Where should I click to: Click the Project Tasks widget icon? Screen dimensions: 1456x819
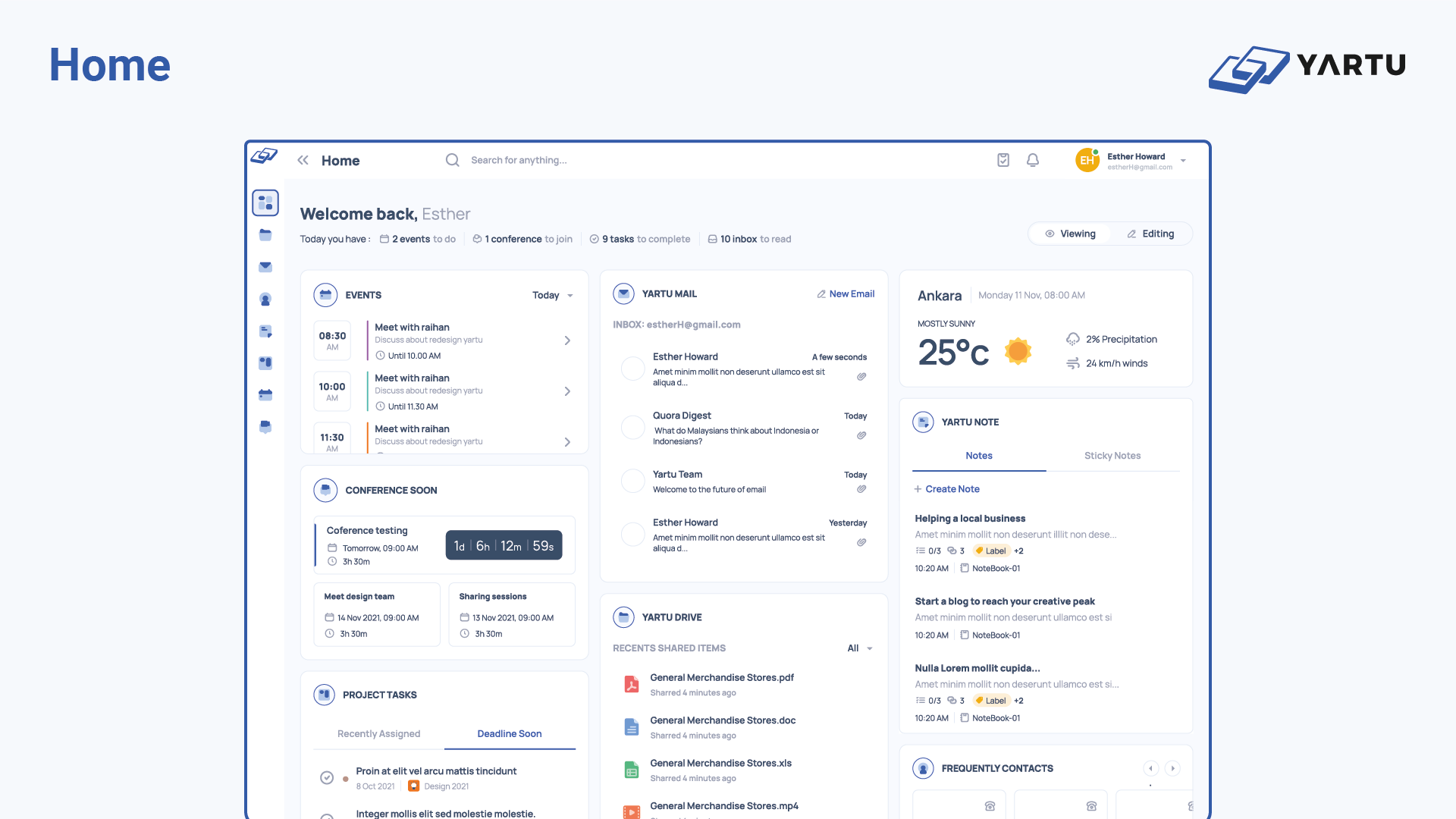(324, 695)
